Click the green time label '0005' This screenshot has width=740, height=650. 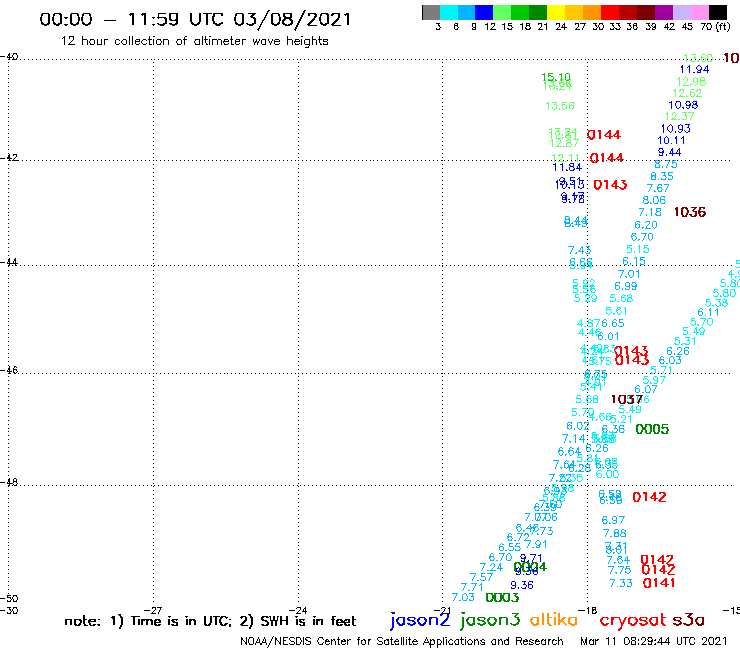click(x=652, y=429)
